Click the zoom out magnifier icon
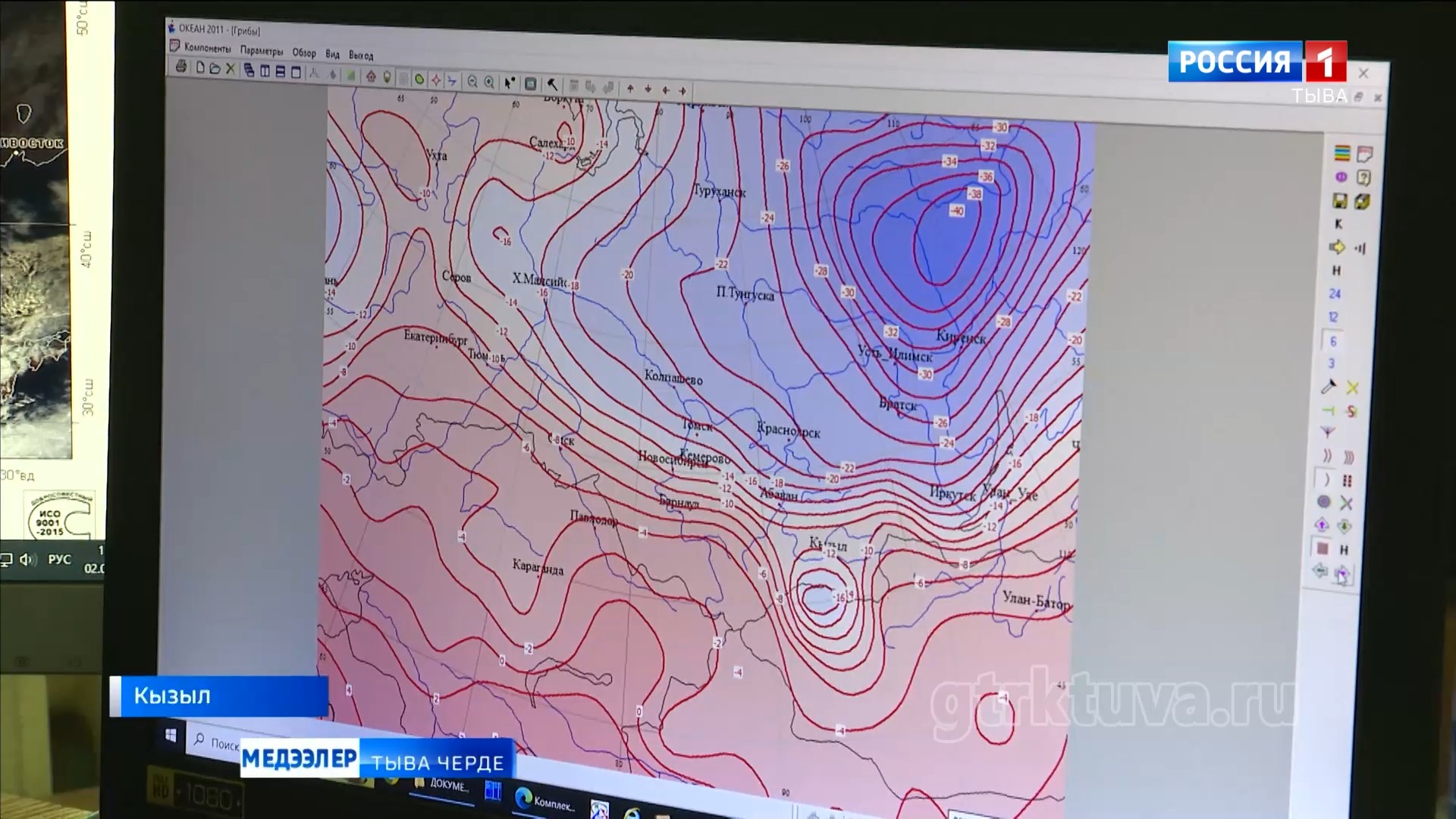Viewport: 1456px width, 819px height. point(472,81)
